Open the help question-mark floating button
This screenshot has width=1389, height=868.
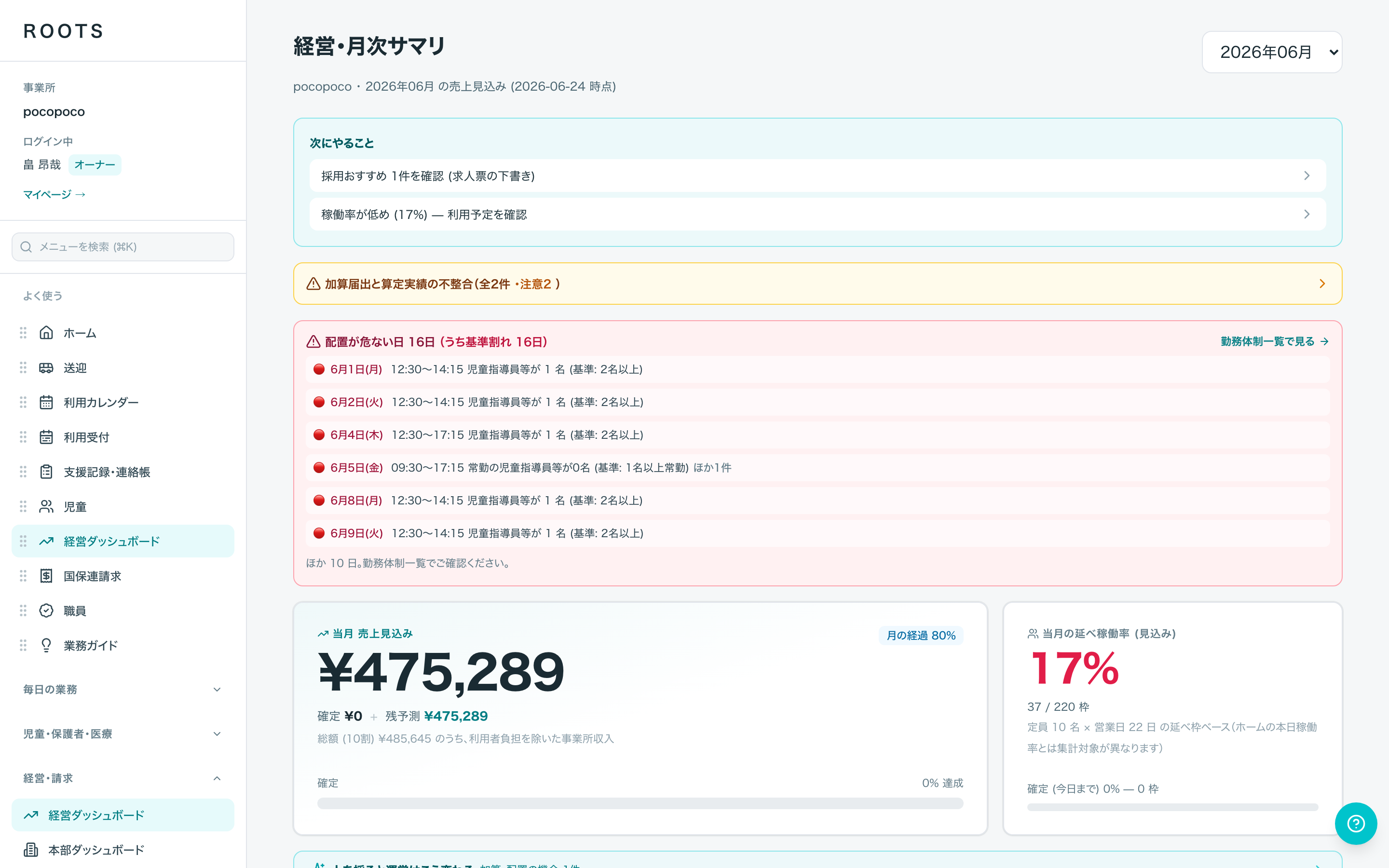coord(1356,823)
